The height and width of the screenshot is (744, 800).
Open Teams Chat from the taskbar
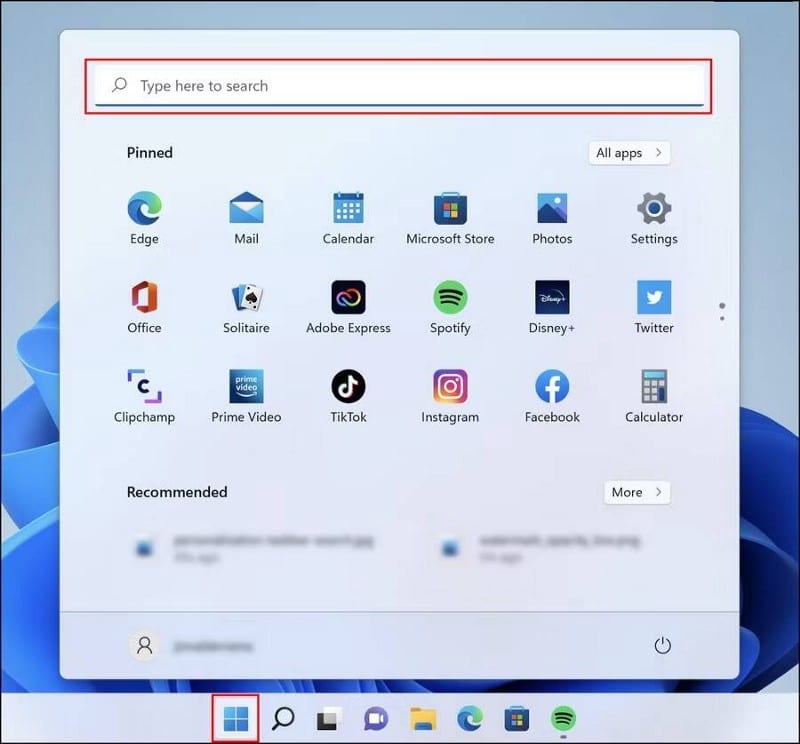(x=375, y=719)
